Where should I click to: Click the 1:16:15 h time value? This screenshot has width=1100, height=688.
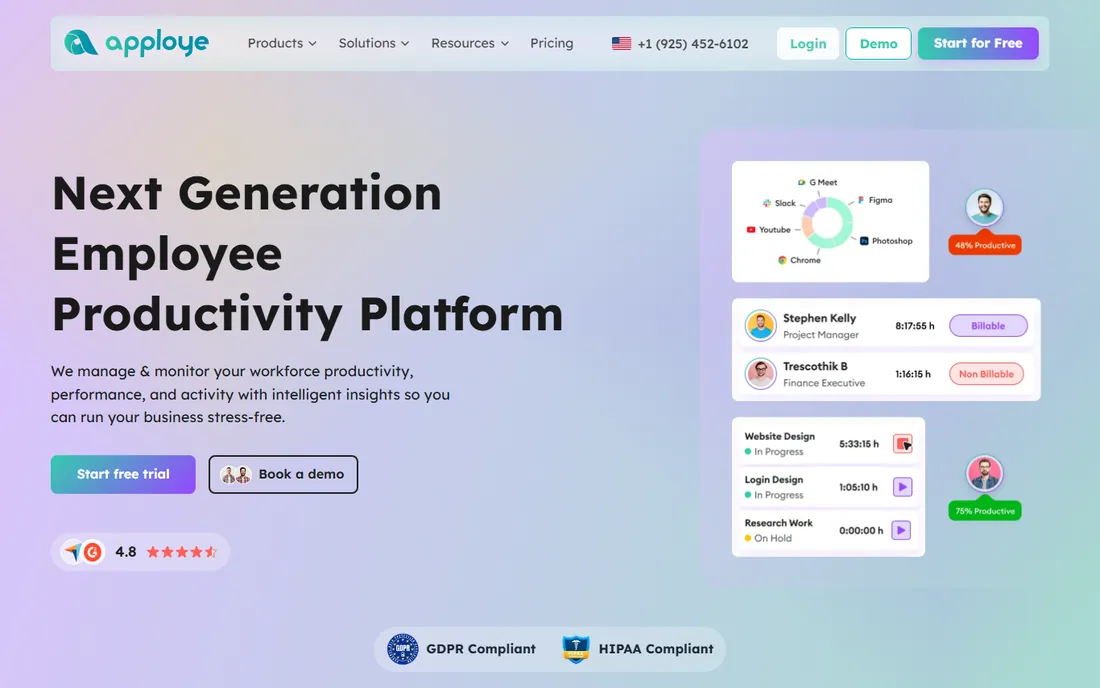(x=913, y=374)
